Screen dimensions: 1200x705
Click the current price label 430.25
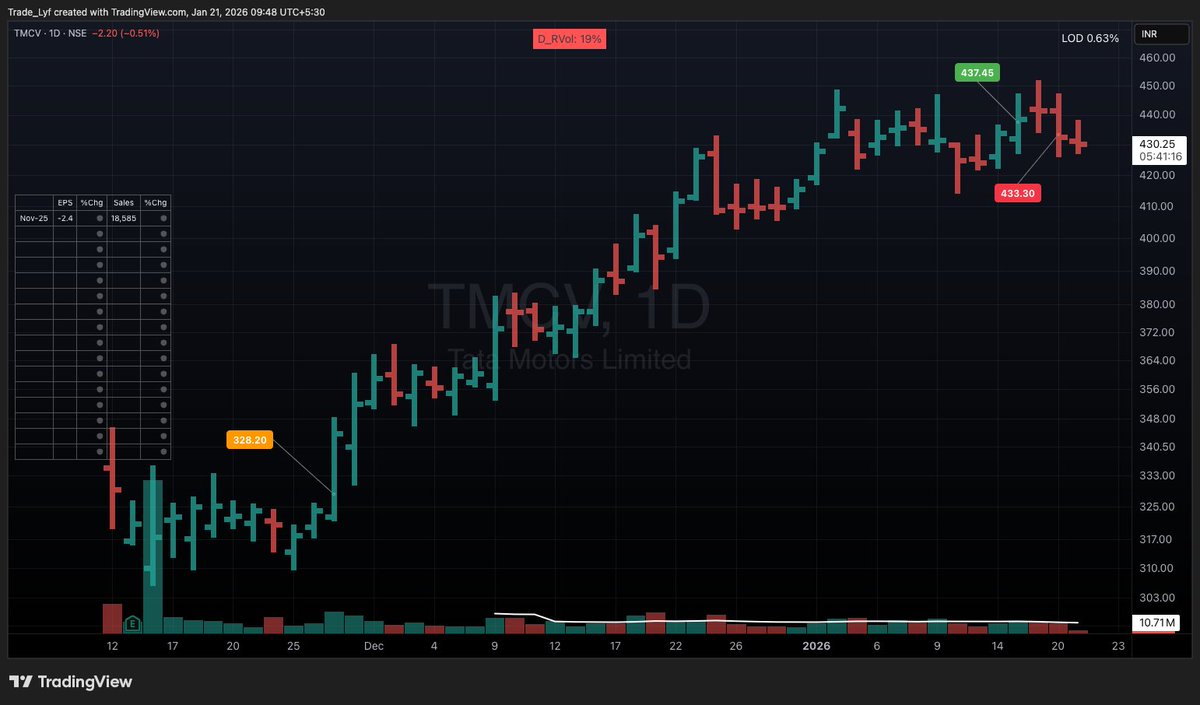[1156, 144]
